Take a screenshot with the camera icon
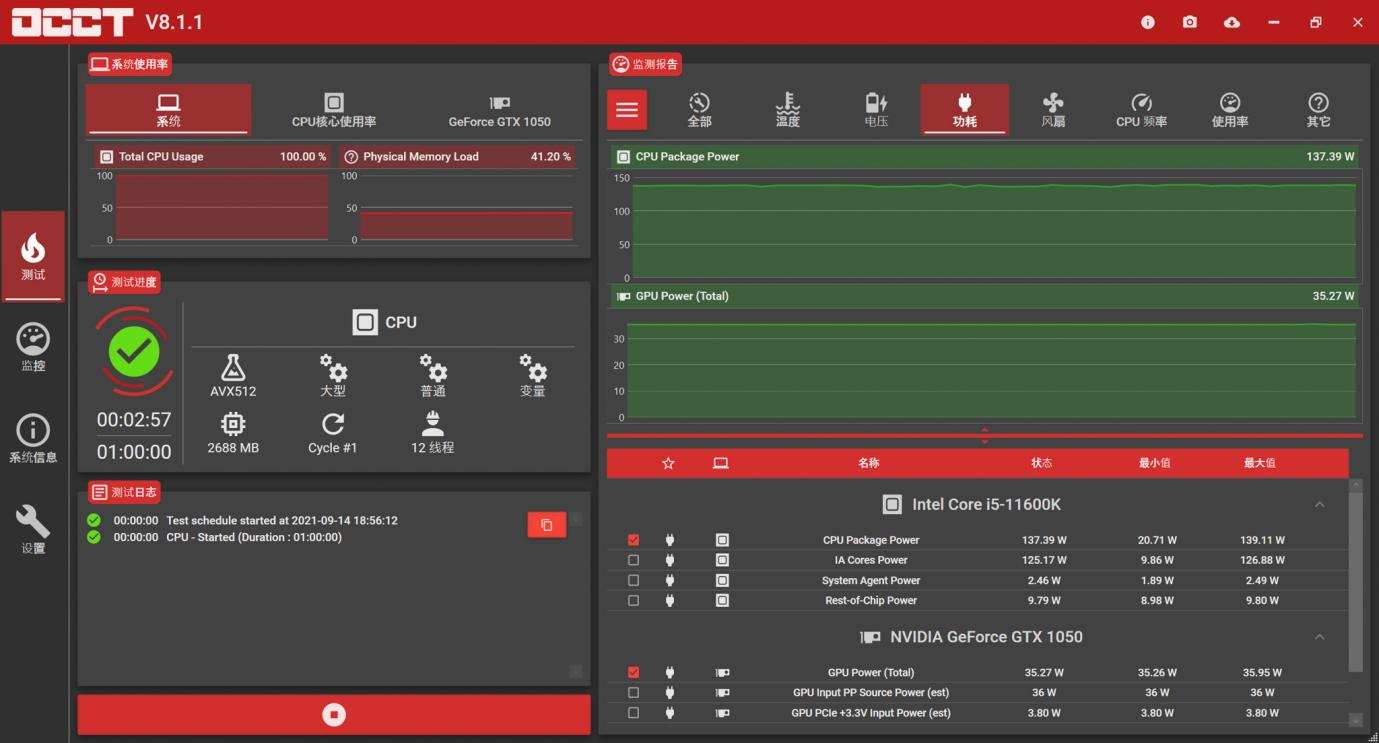The height and width of the screenshot is (743, 1379). [x=1189, y=22]
